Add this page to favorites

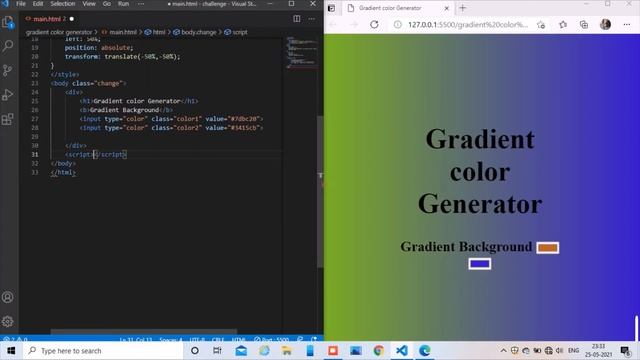tap(541, 25)
